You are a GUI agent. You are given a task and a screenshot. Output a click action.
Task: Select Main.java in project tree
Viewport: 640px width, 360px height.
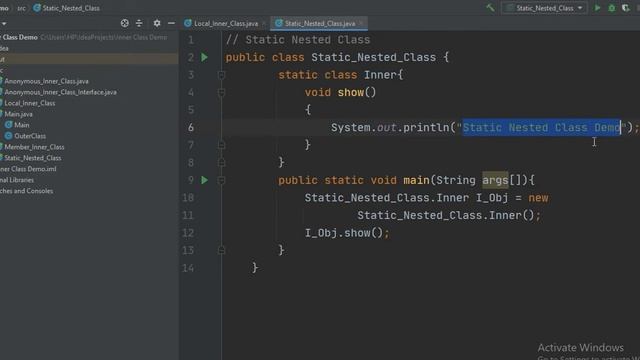[18, 114]
